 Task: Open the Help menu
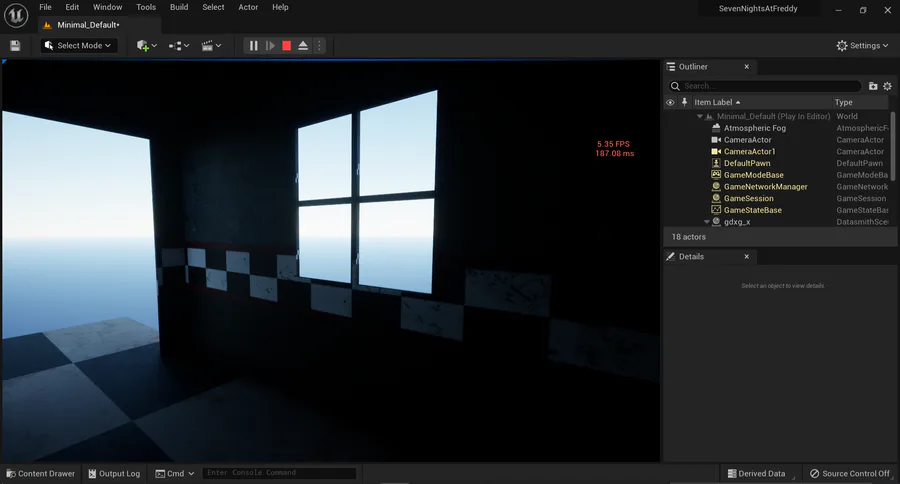pyautogui.click(x=280, y=7)
